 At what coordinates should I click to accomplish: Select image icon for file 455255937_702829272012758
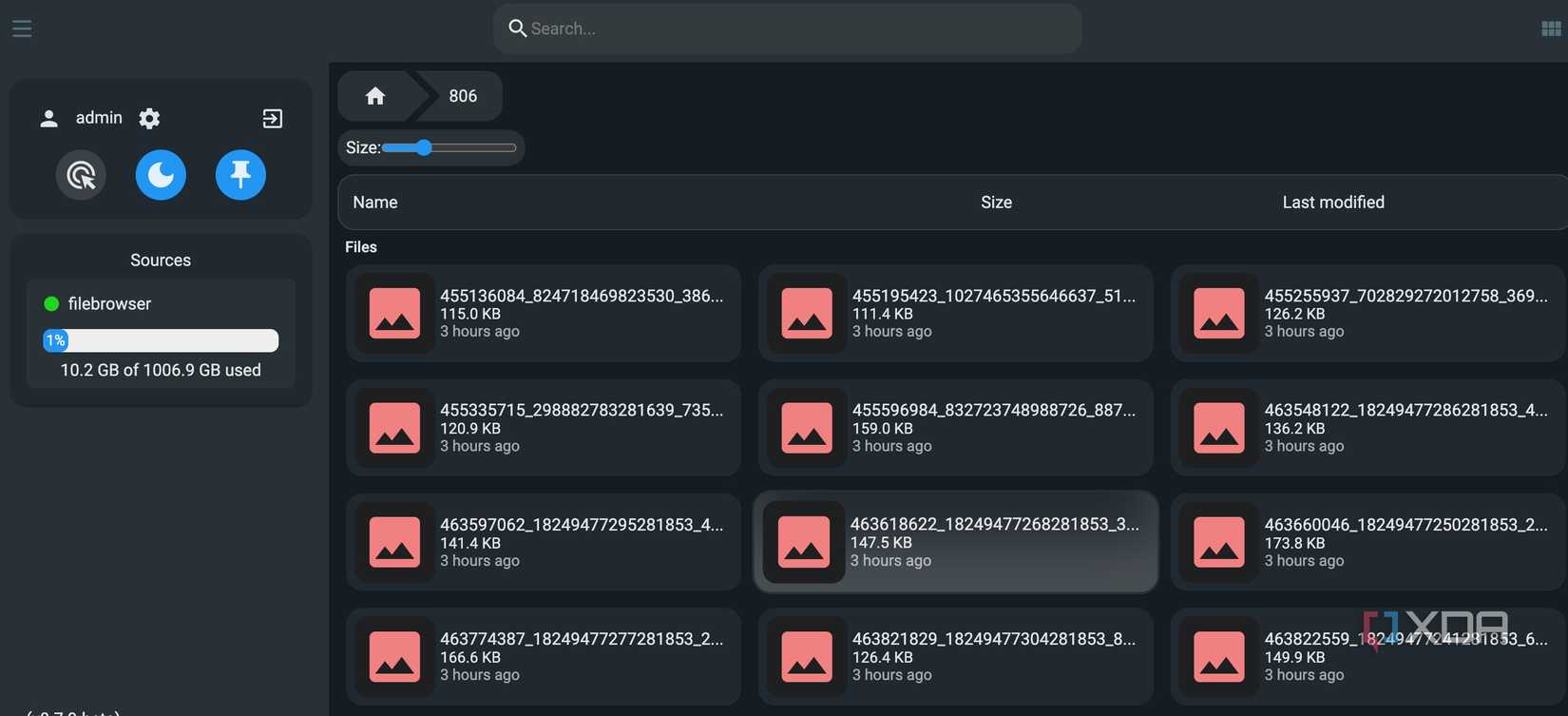point(1219,313)
